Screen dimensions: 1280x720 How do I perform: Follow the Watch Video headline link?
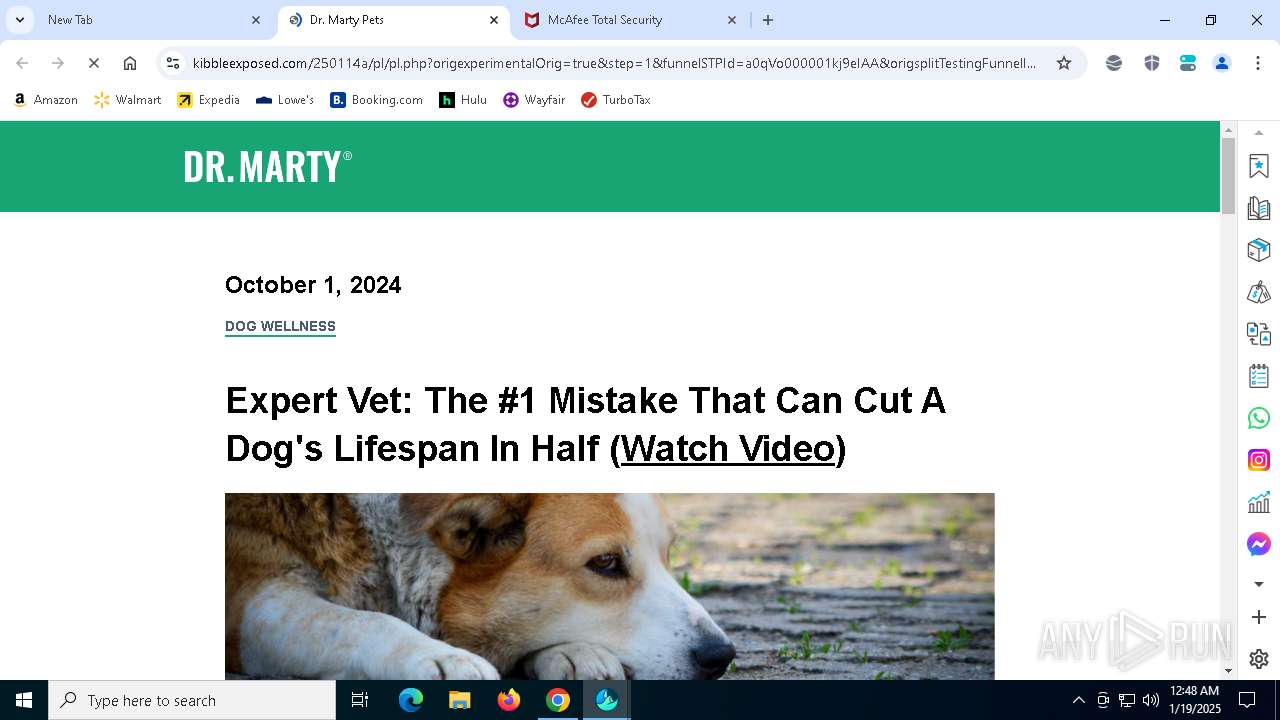(x=728, y=448)
